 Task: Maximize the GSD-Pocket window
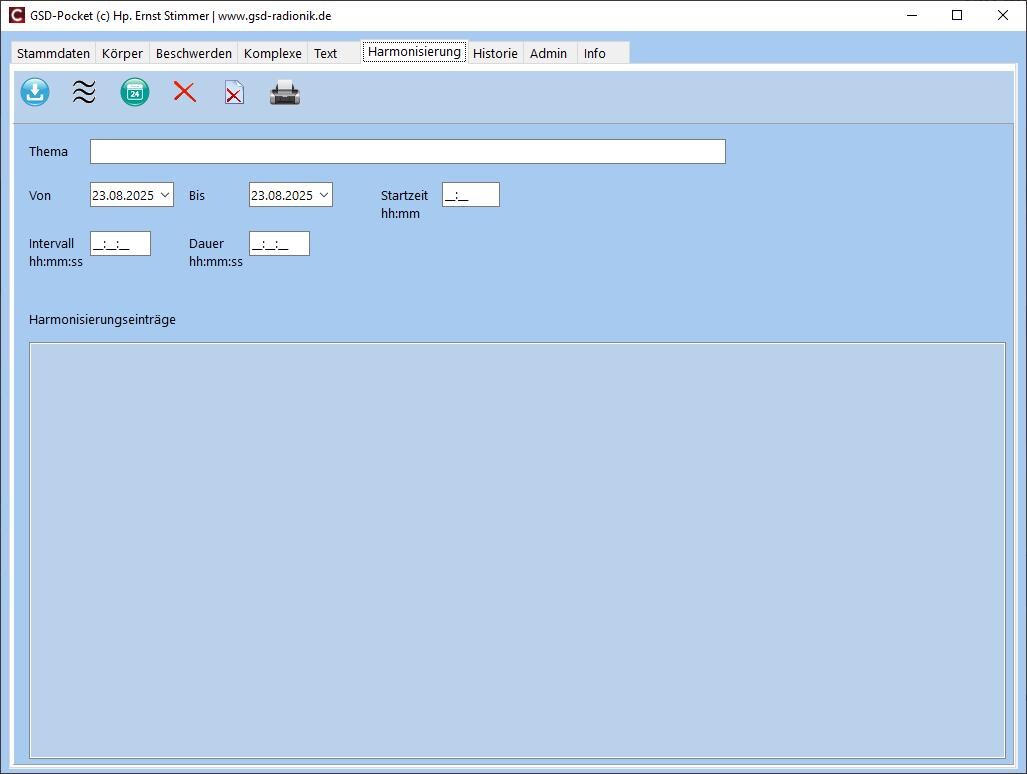pos(957,15)
